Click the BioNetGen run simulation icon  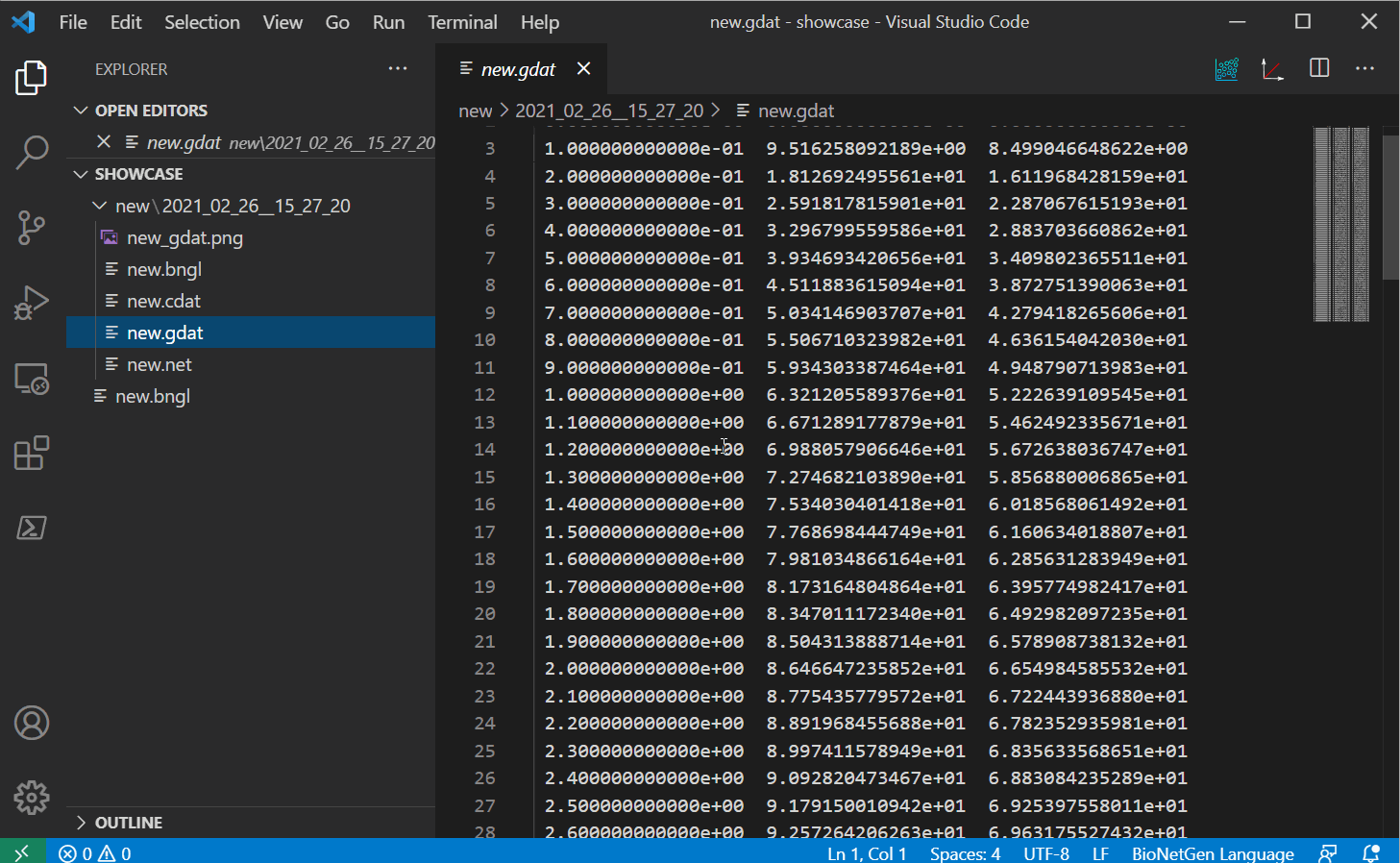pyautogui.click(x=1227, y=69)
